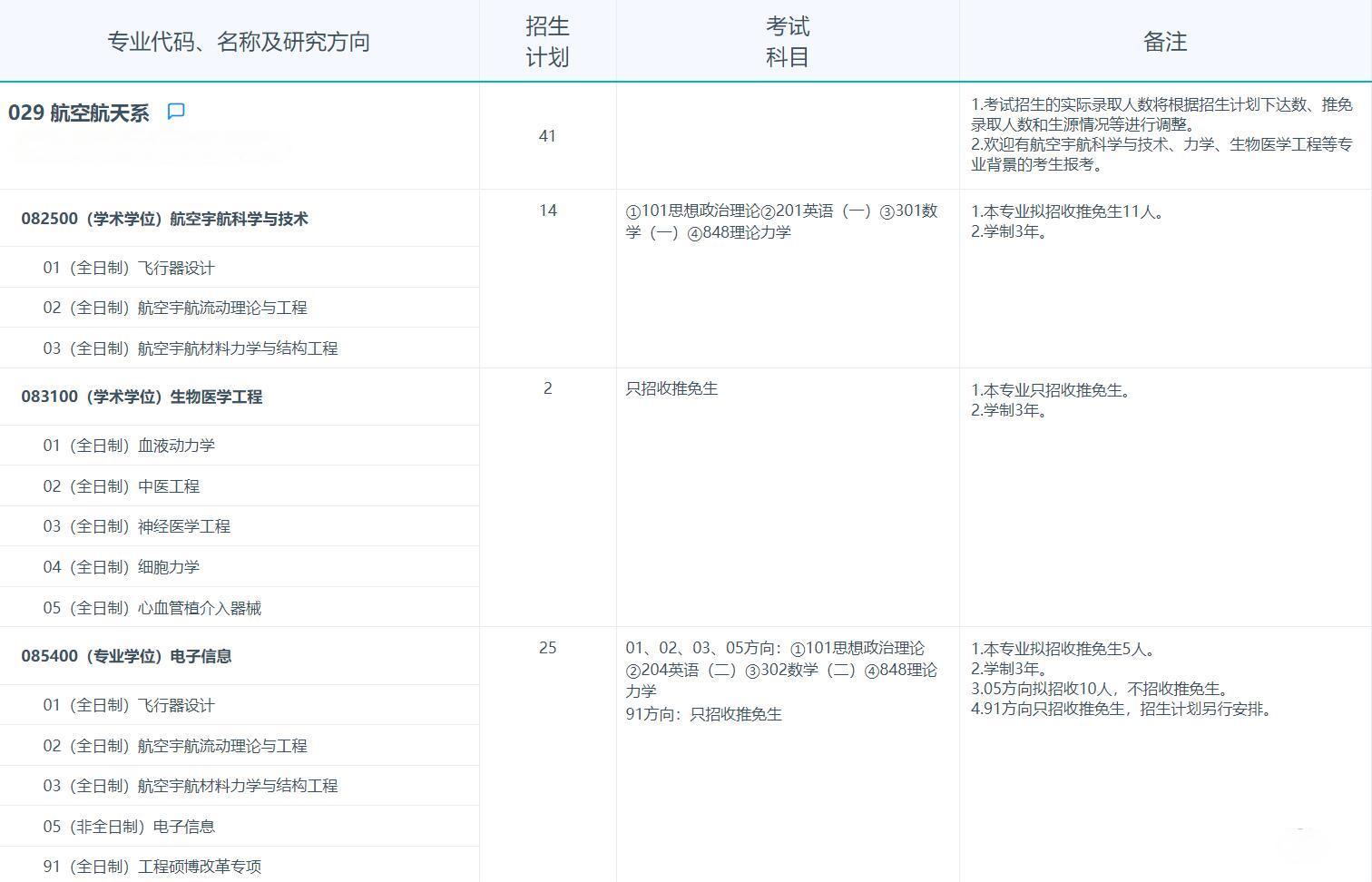Click the enrollment number 41 for the department
Screen dimensions: 1372x882
point(547,136)
